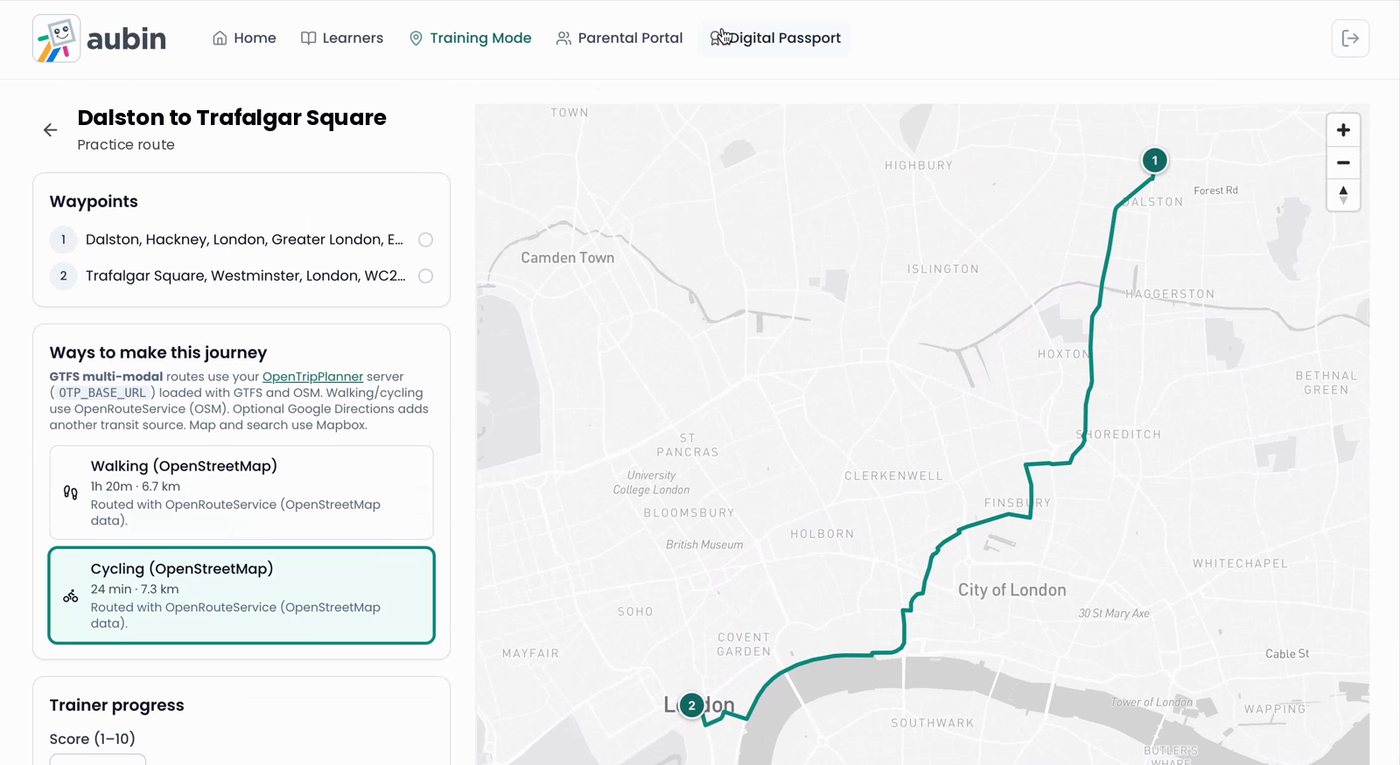Zoom out on the map
The height and width of the screenshot is (765, 1400).
pos(1343,162)
